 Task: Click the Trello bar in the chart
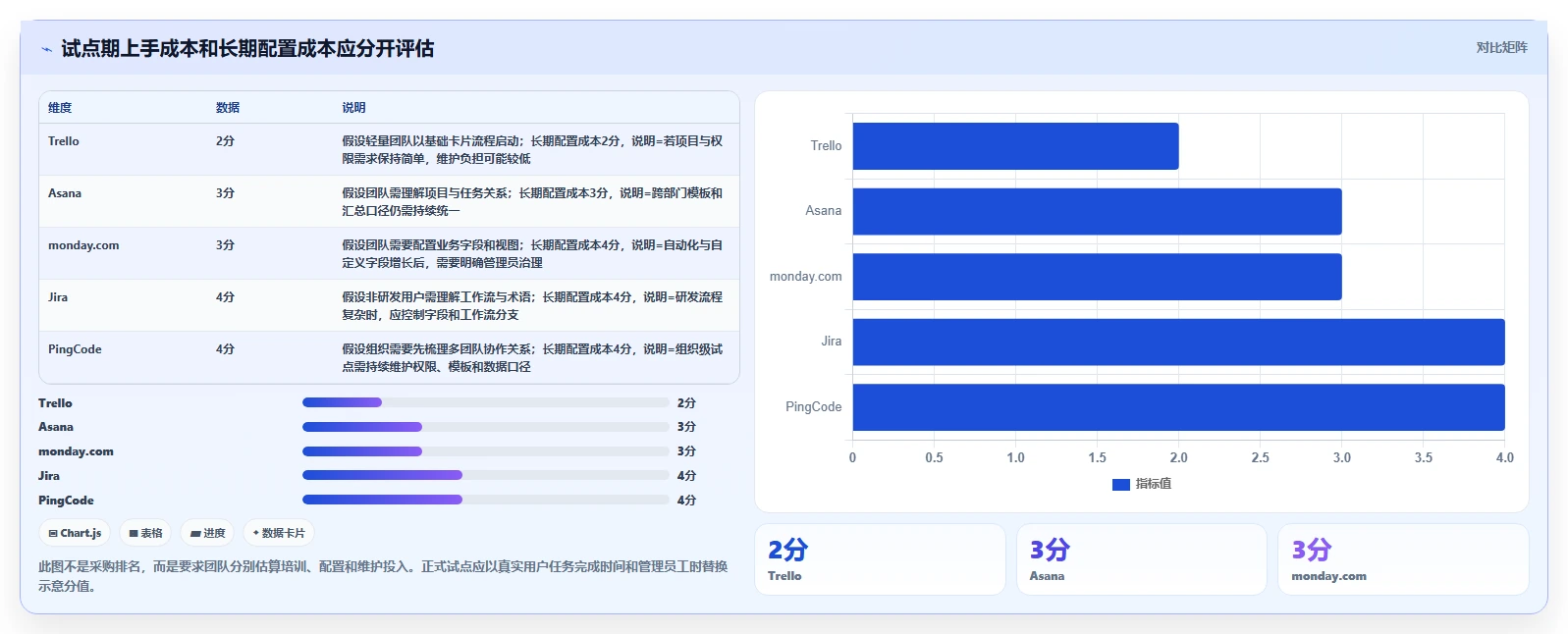(x=1015, y=146)
